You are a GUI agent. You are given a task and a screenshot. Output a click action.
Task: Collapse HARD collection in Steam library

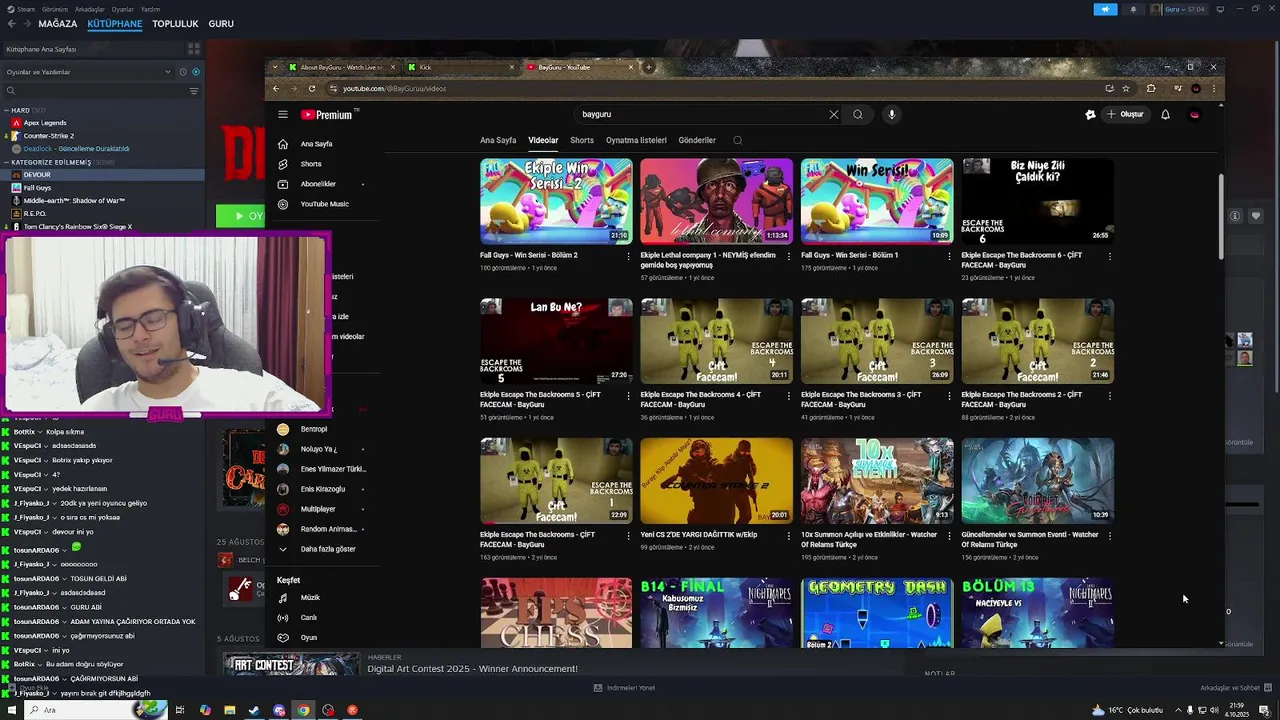6,110
